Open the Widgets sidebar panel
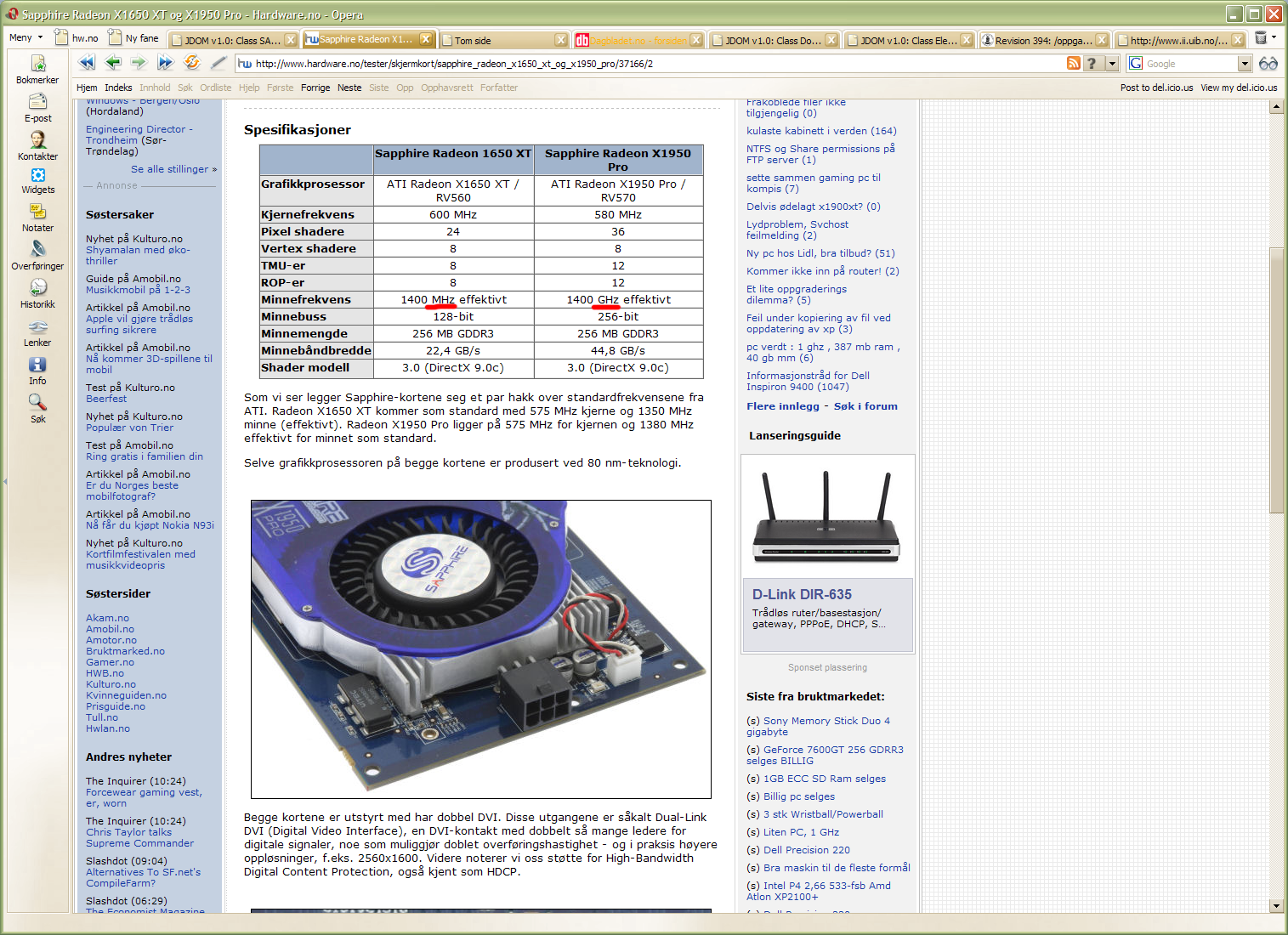The height and width of the screenshot is (935, 1288). [37, 181]
